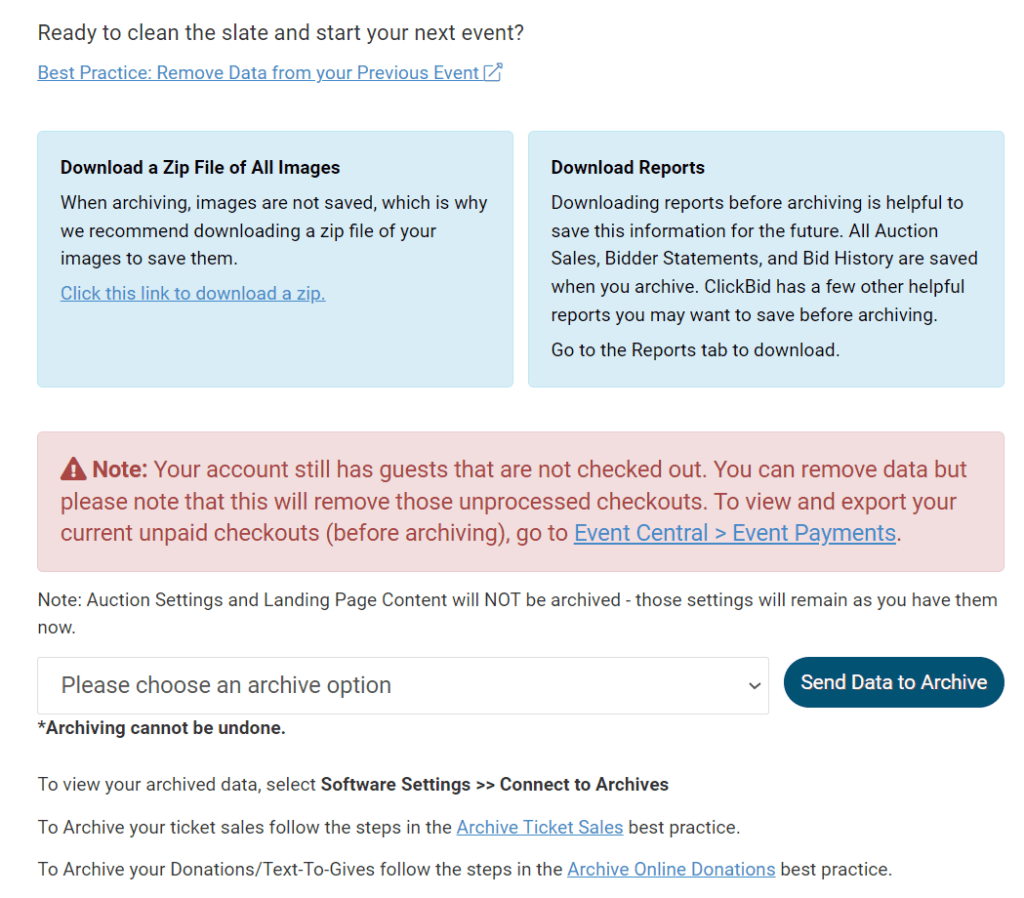Click the bold 'Software Settings >> Connect to Archives' text

coord(494,784)
